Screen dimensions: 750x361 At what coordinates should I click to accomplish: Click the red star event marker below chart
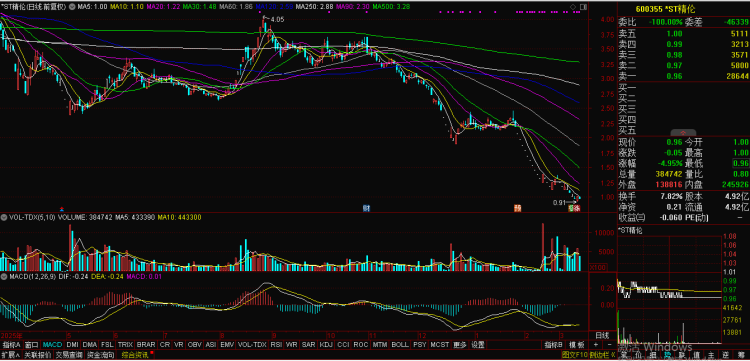pos(61,208)
